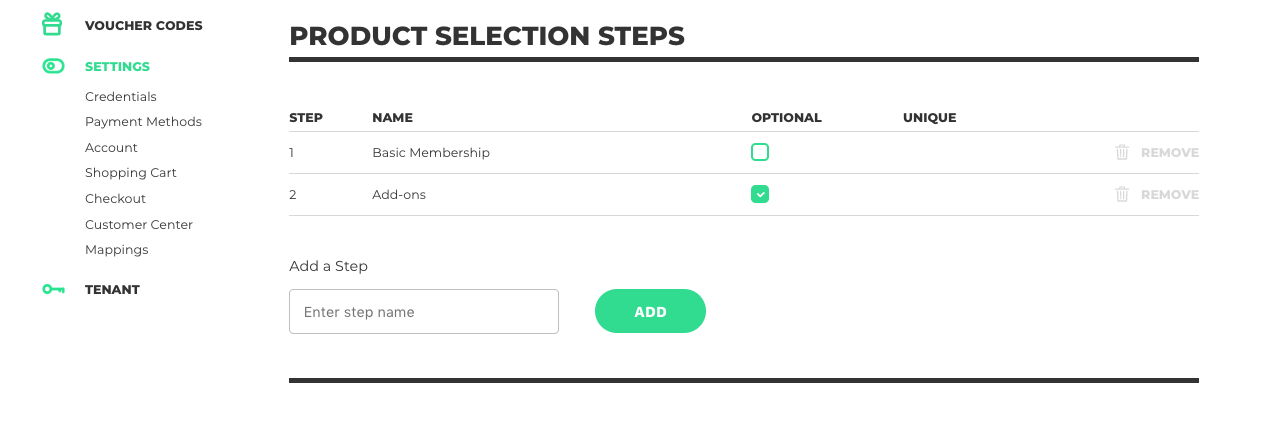
Task: Click trash icon for Basic Membership step
Action: (x=1122, y=152)
